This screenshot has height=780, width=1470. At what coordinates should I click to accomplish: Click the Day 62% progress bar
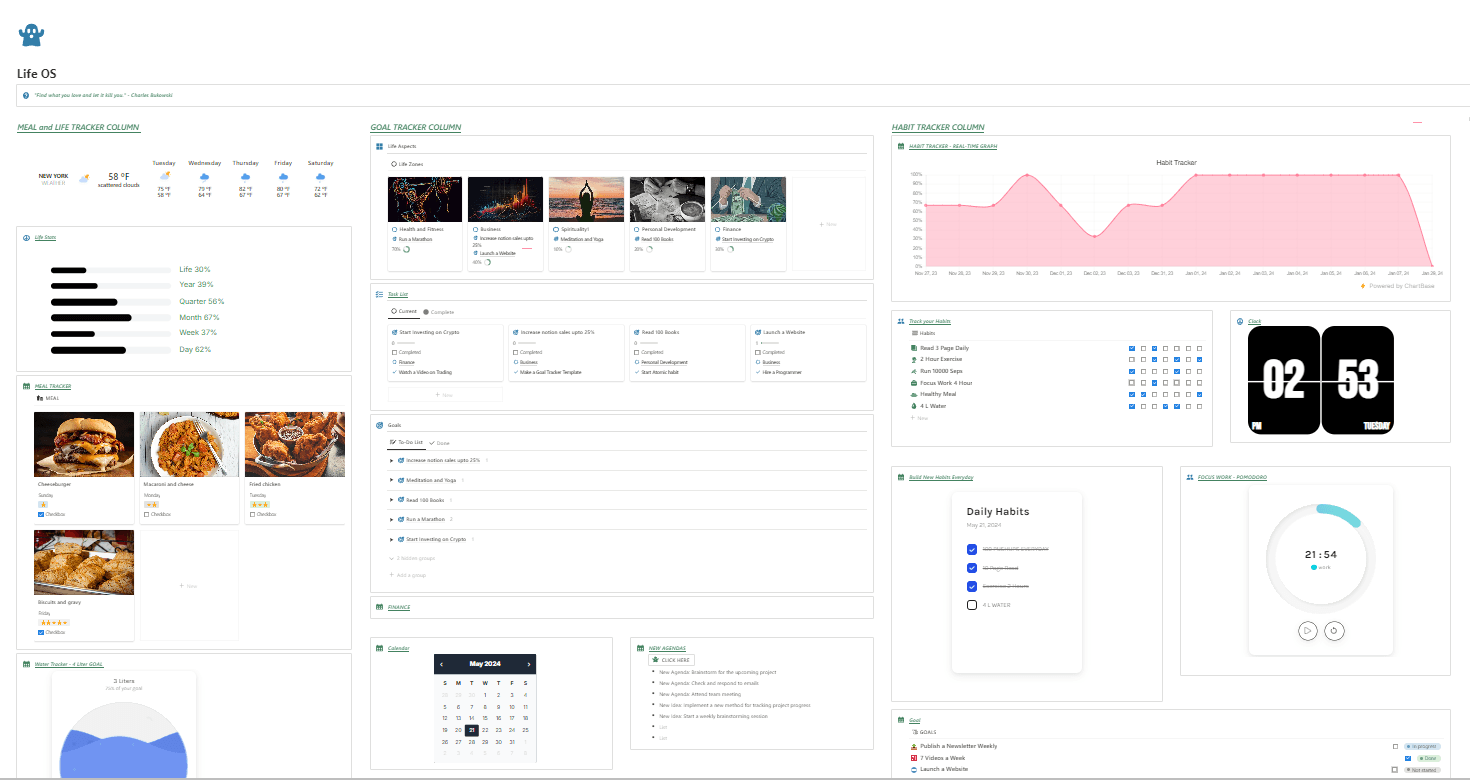[x=111, y=350]
